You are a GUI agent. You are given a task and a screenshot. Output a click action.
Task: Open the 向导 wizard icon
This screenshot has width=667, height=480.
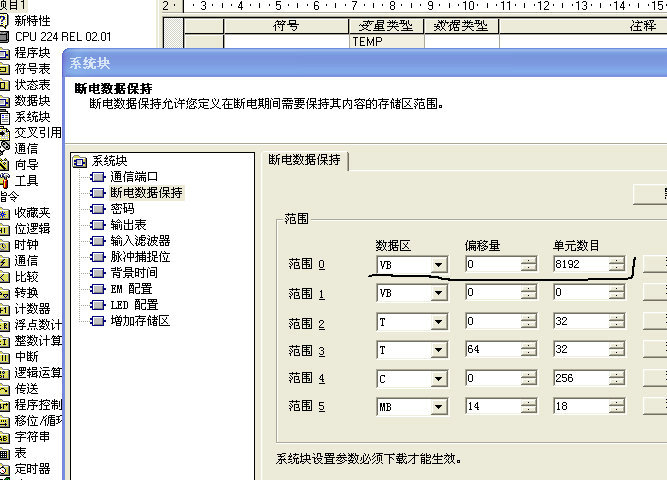pos(5,164)
